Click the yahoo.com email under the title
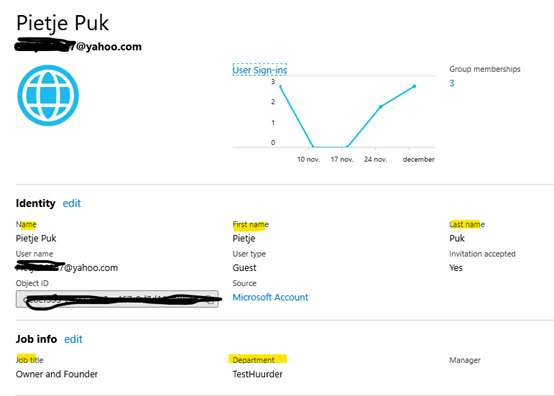 78,47
